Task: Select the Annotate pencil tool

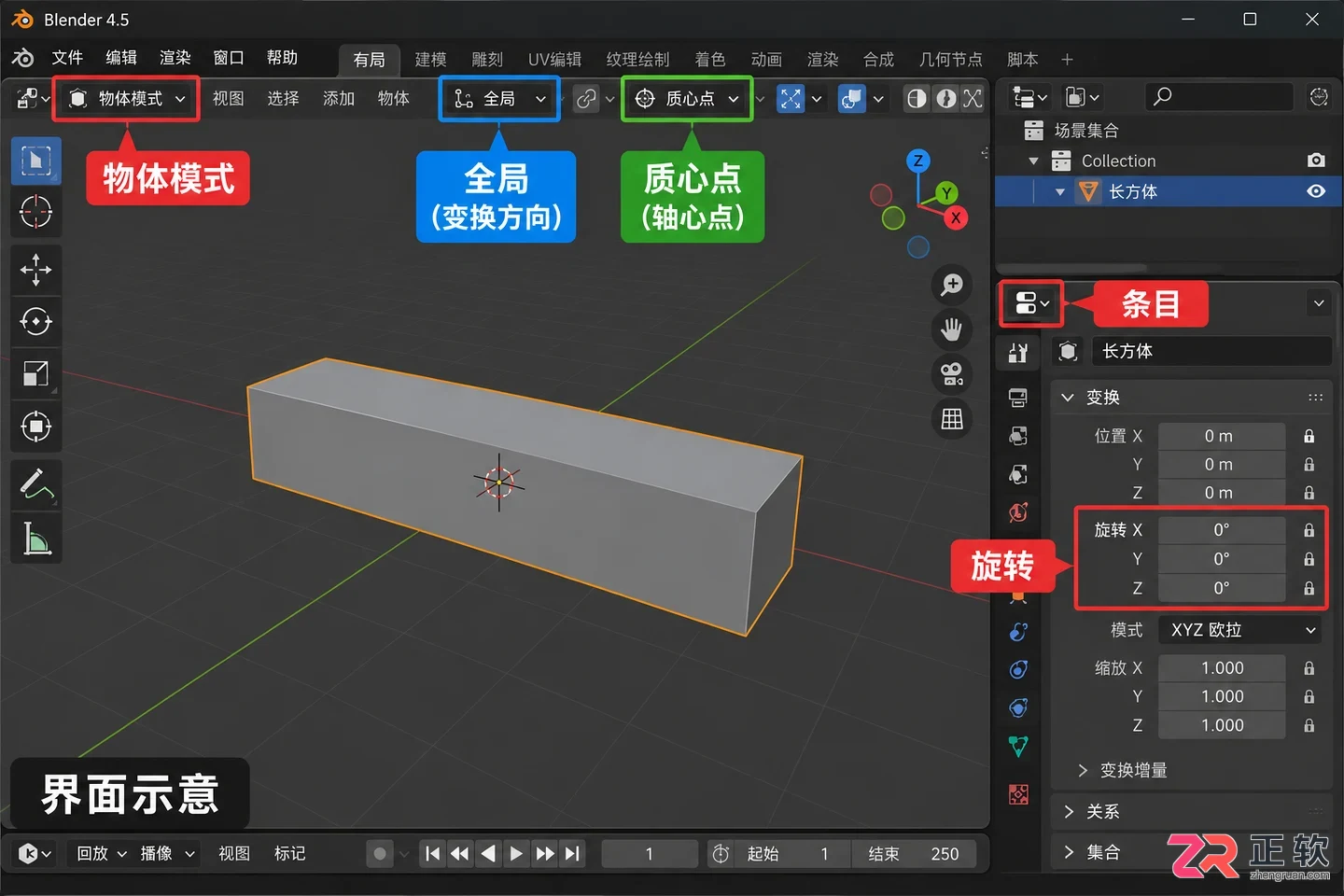Action: click(x=35, y=484)
